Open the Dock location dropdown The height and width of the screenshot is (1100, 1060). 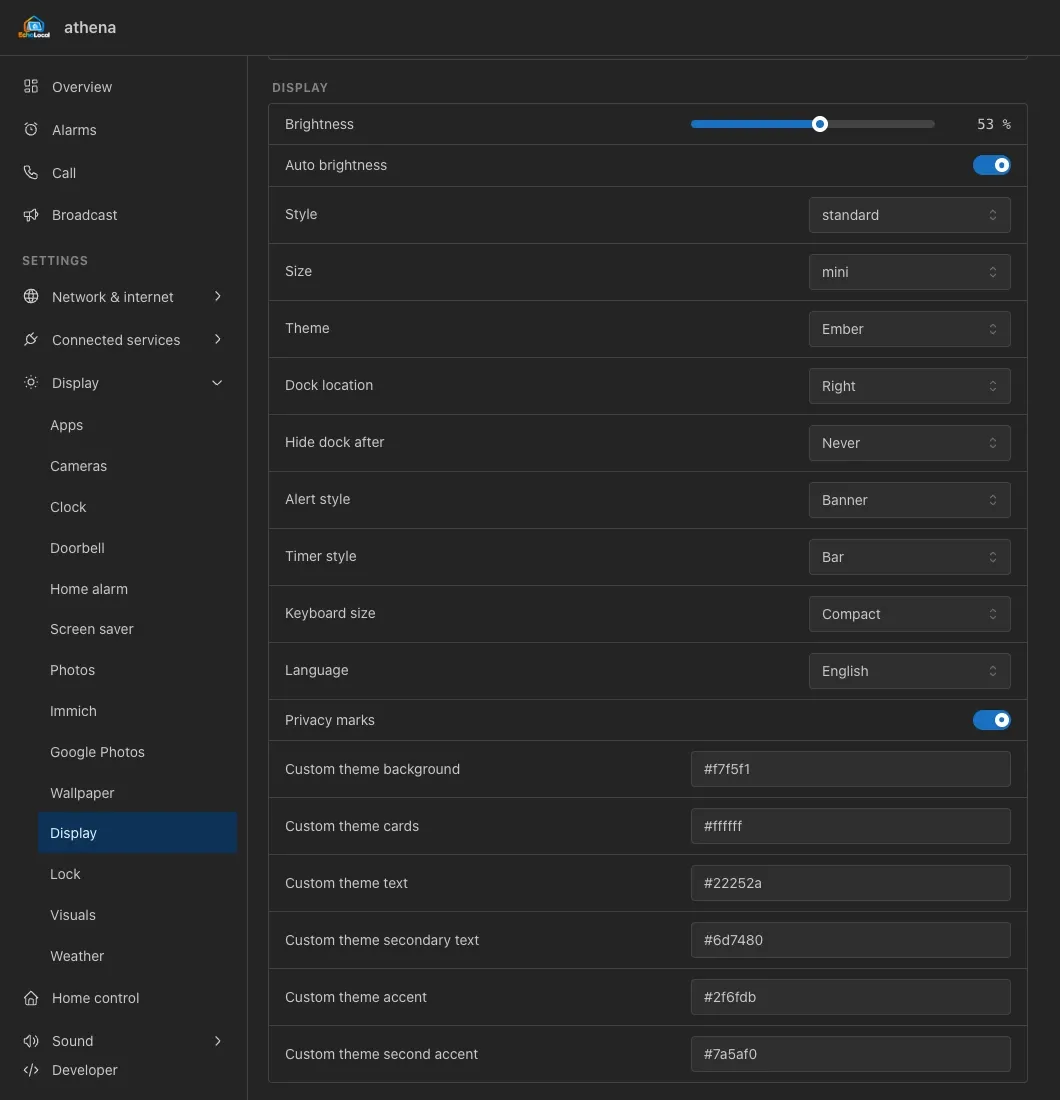(x=909, y=386)
